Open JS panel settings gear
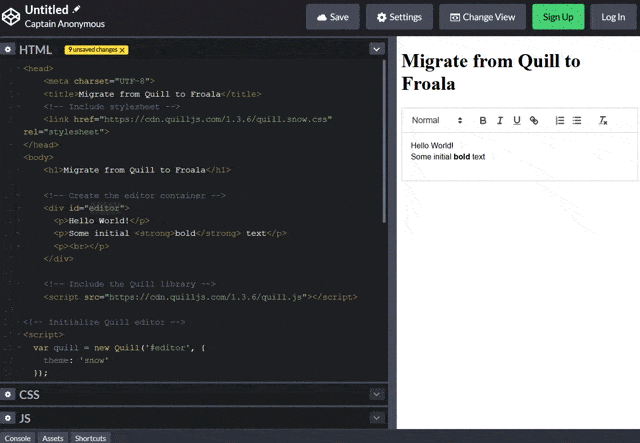This screenshot has width=640, height=443. 9,418
